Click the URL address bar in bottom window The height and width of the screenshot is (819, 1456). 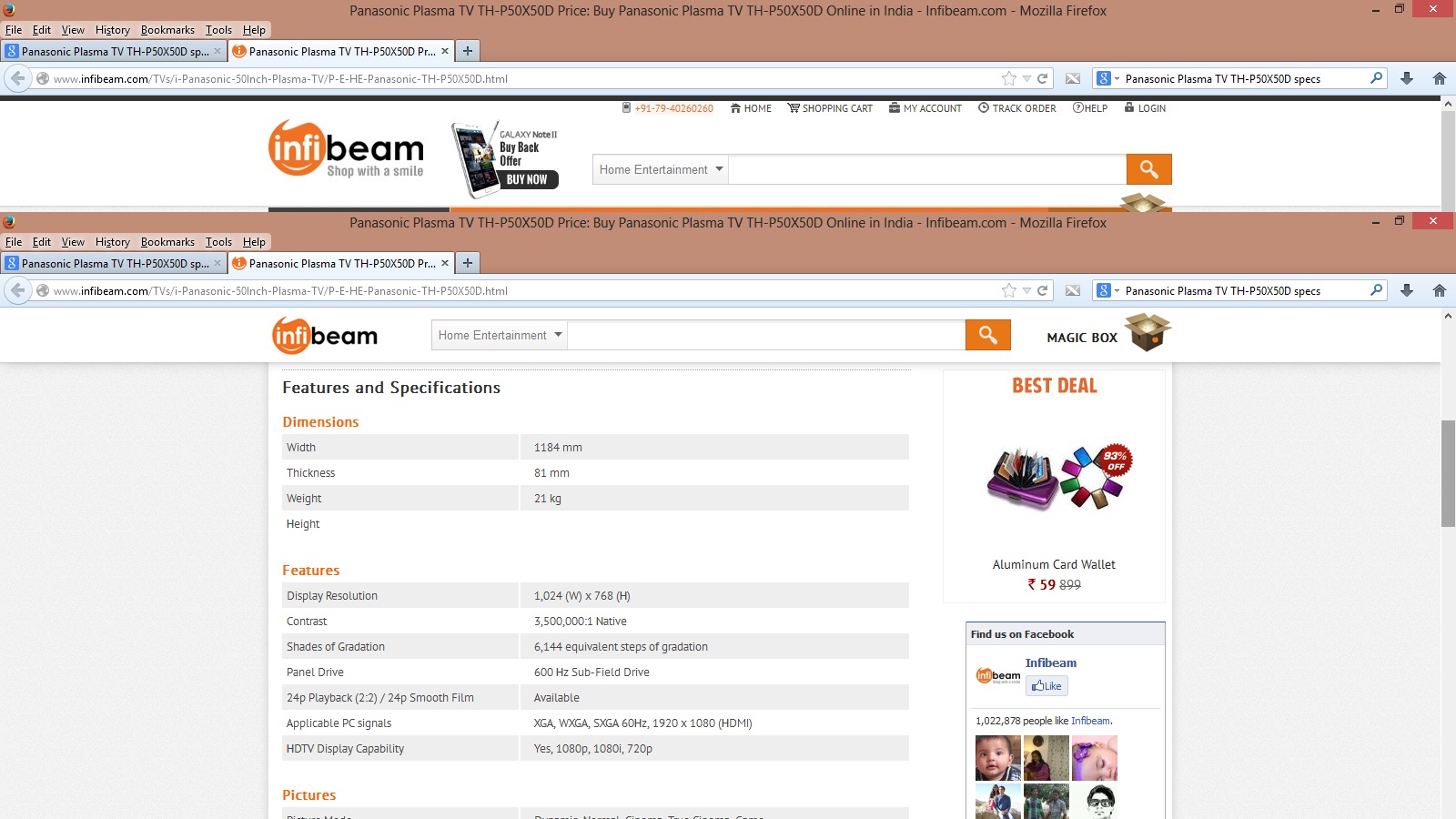click(x=523, y=290)
